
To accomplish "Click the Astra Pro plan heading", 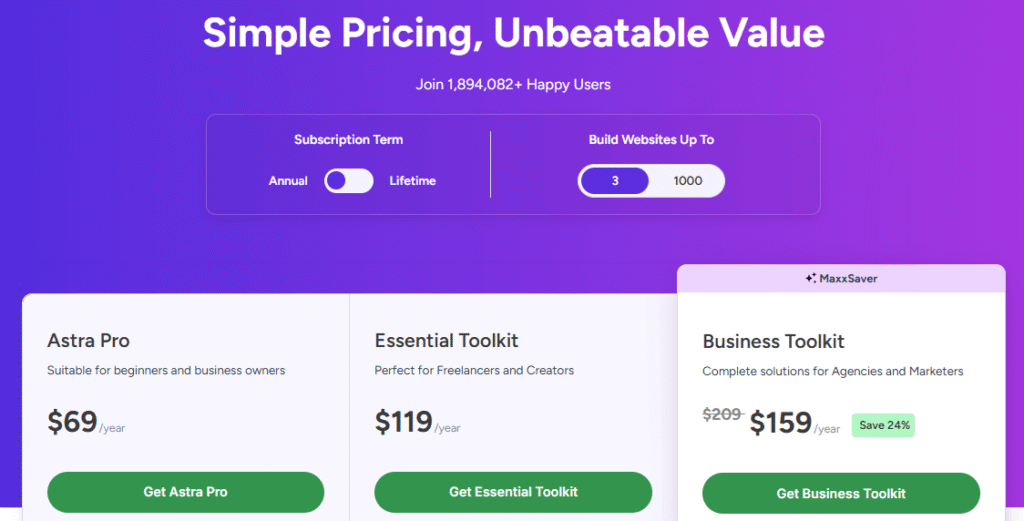I will (x=88, y=340).
